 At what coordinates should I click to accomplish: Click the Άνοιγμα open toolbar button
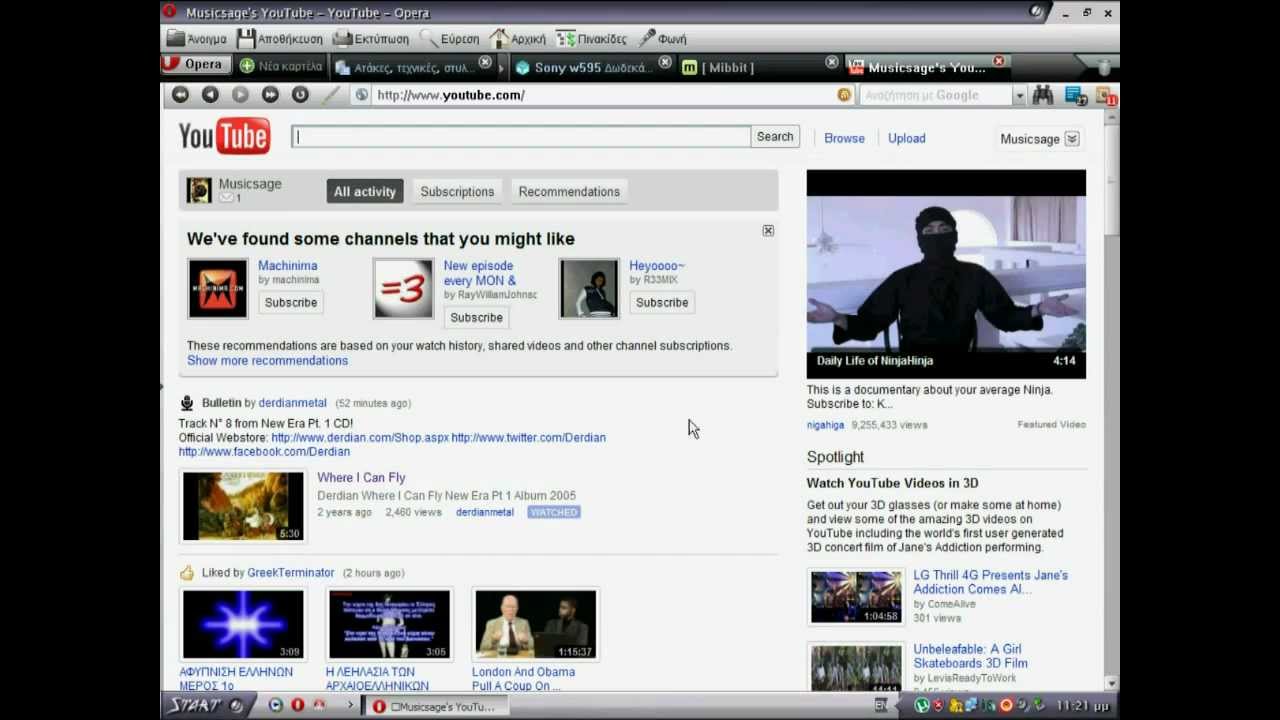pyautogui.click(x=196, y=39)
